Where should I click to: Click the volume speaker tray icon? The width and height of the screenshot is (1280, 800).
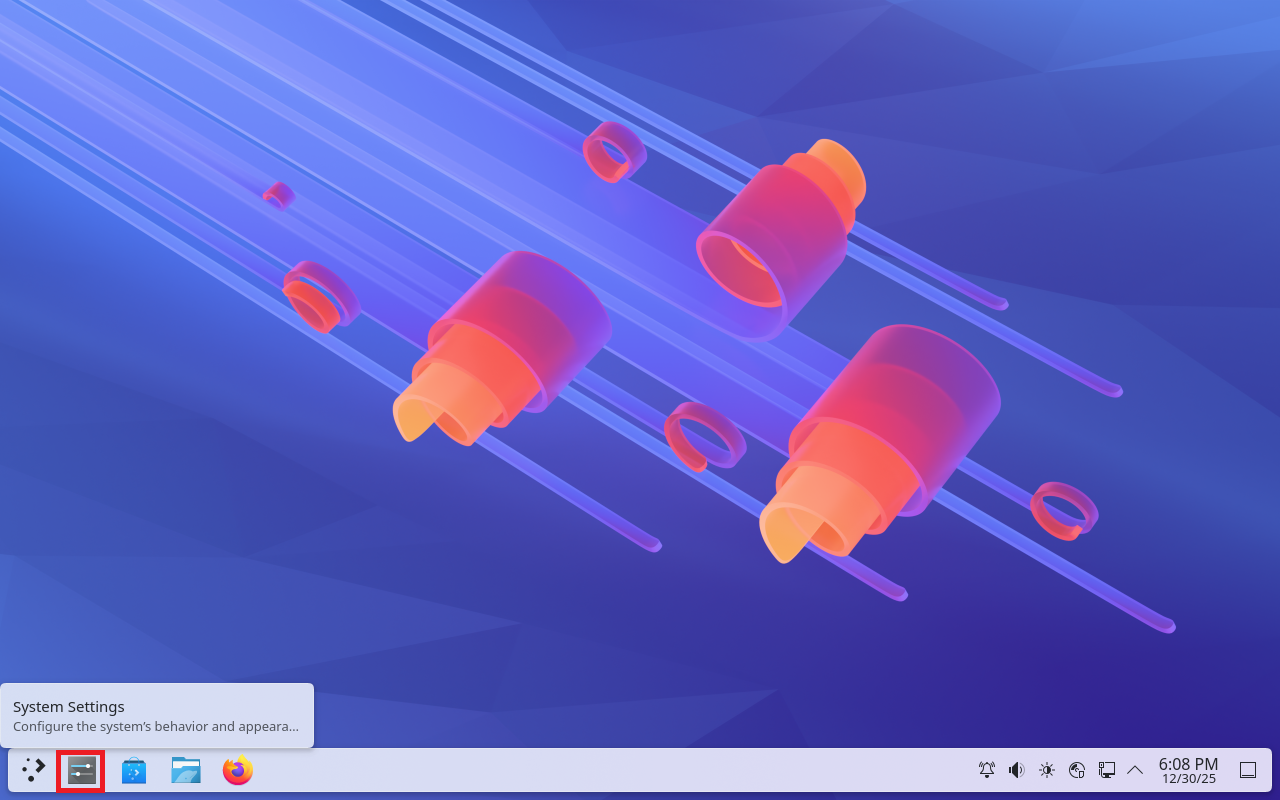tap(1017, 770)
